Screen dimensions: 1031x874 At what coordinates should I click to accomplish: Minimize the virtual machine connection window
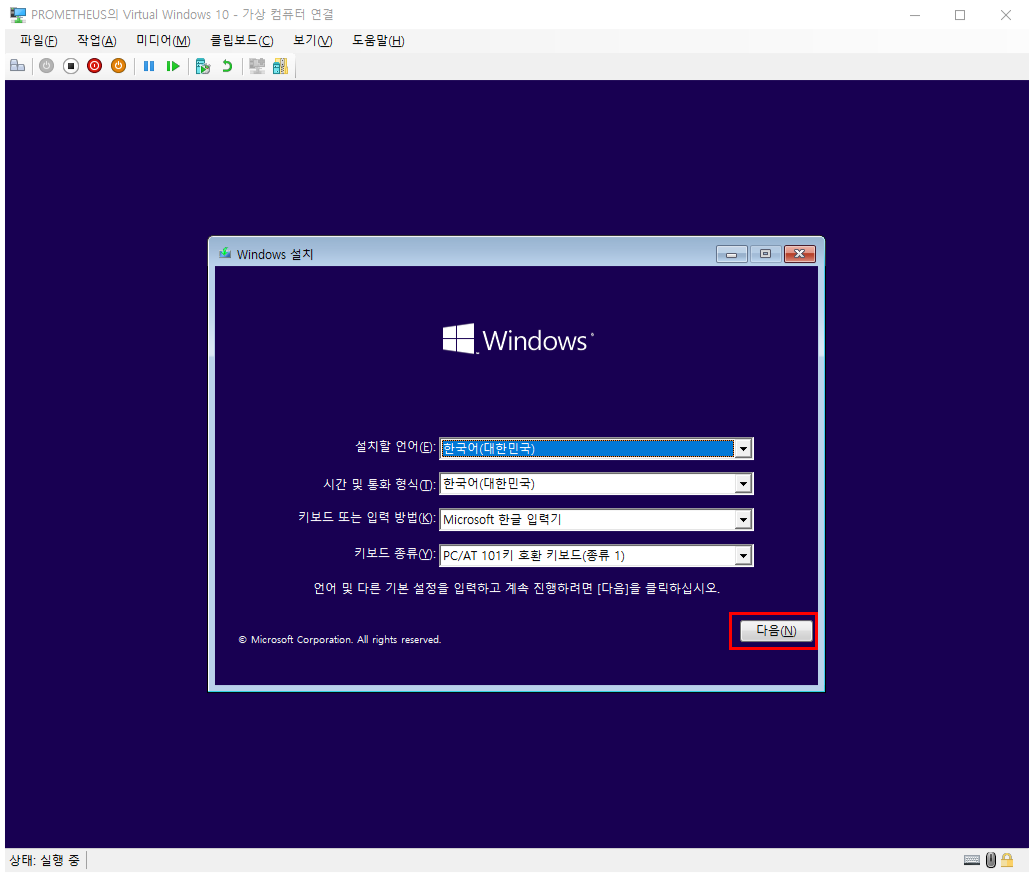tap(915, 14)
